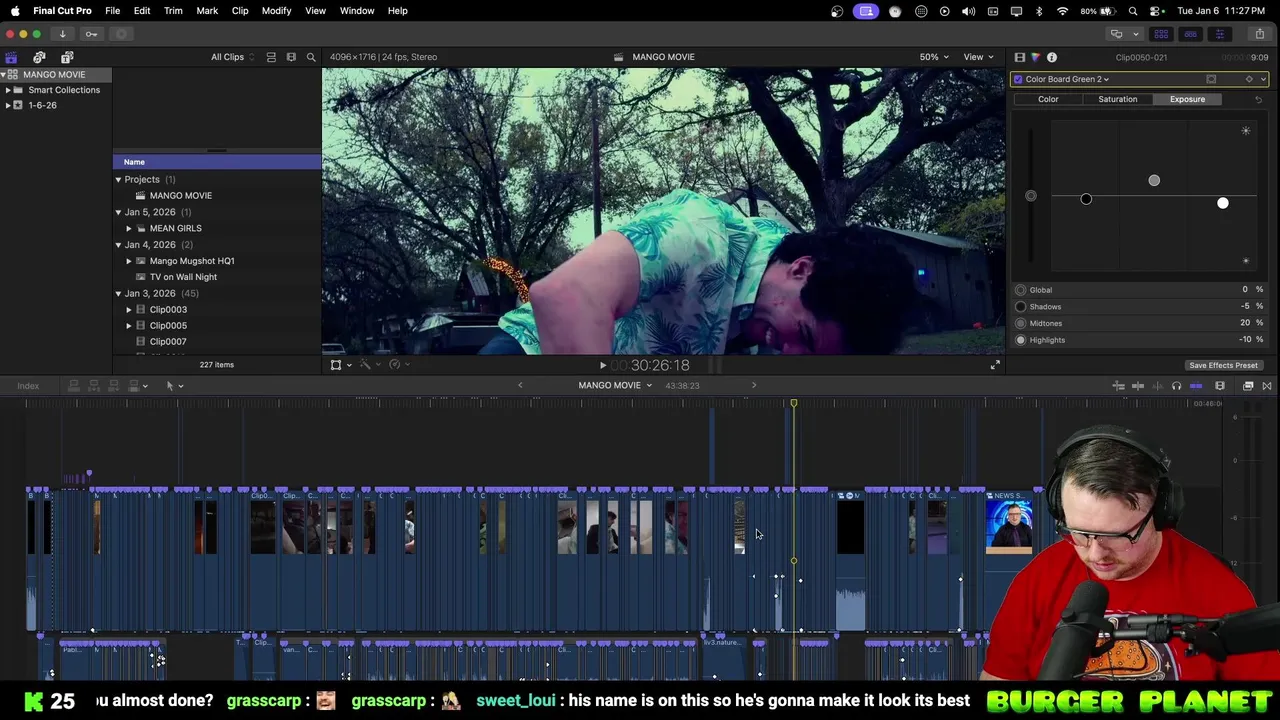This screenshot has width=1280, height=720.
Task: Click the Highlights exposure puck
Action: (x=1222, y=203)
